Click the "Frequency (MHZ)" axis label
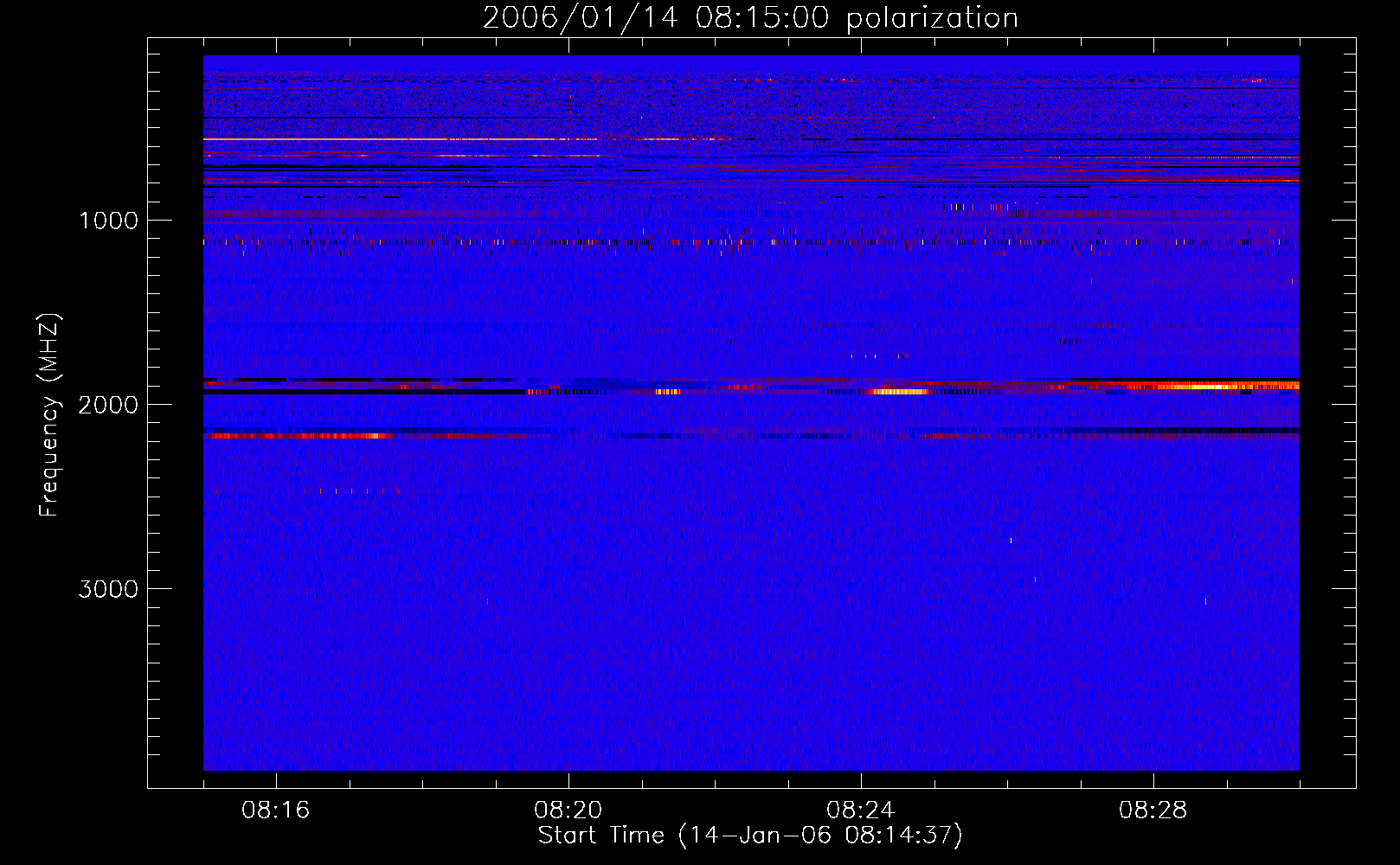Viewport: 1400px width, 865px height. tap(49, 414)
